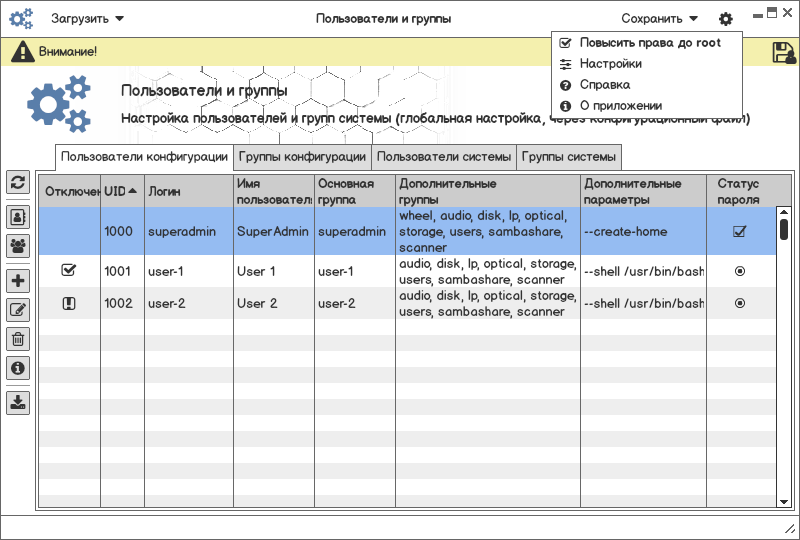Image resolution: width=800 pixels, height=540 pixels.
Task: Sort table by UID column header
Action: click(x=122, y=191)
